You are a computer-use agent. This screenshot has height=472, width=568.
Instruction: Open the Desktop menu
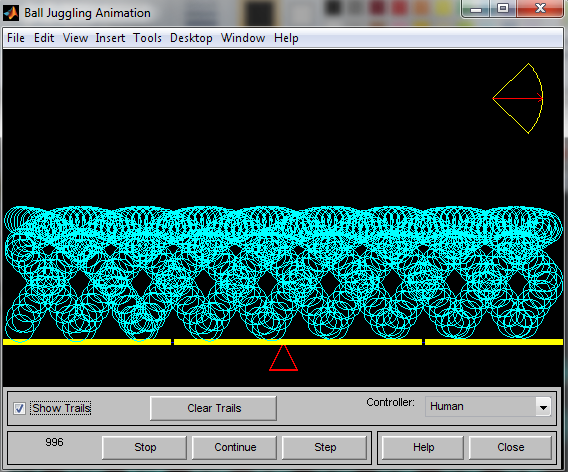coord(191,38)
